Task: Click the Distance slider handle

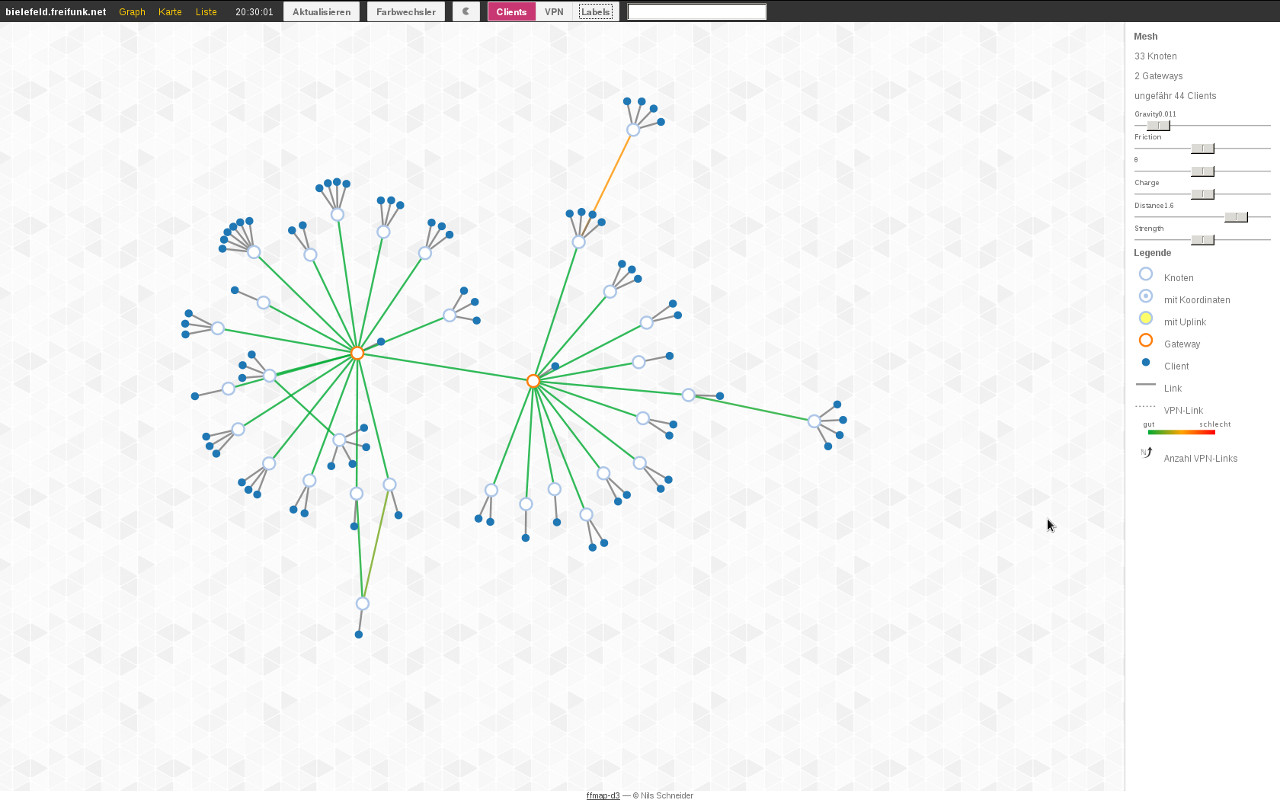Action: [x=1236, y=217]
